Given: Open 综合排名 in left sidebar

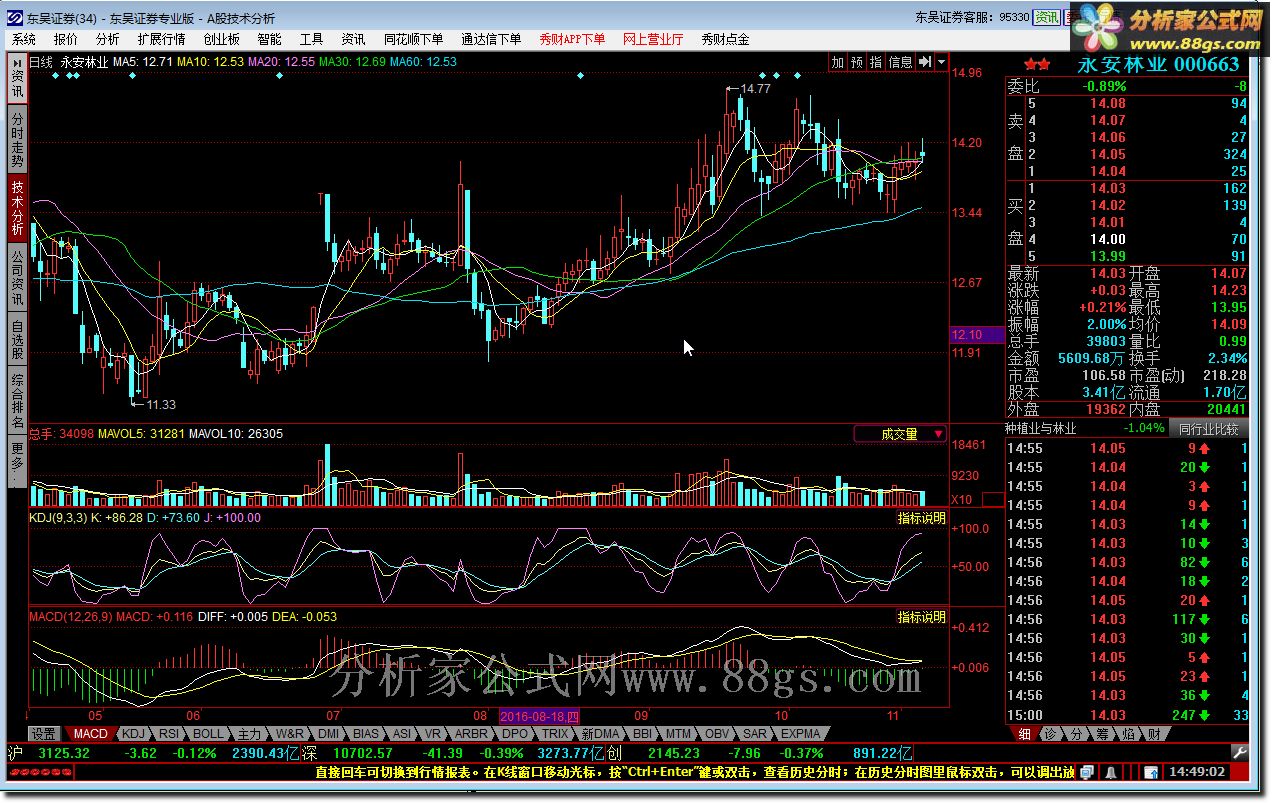Looking at the screenshot, I should pos(17,401).
